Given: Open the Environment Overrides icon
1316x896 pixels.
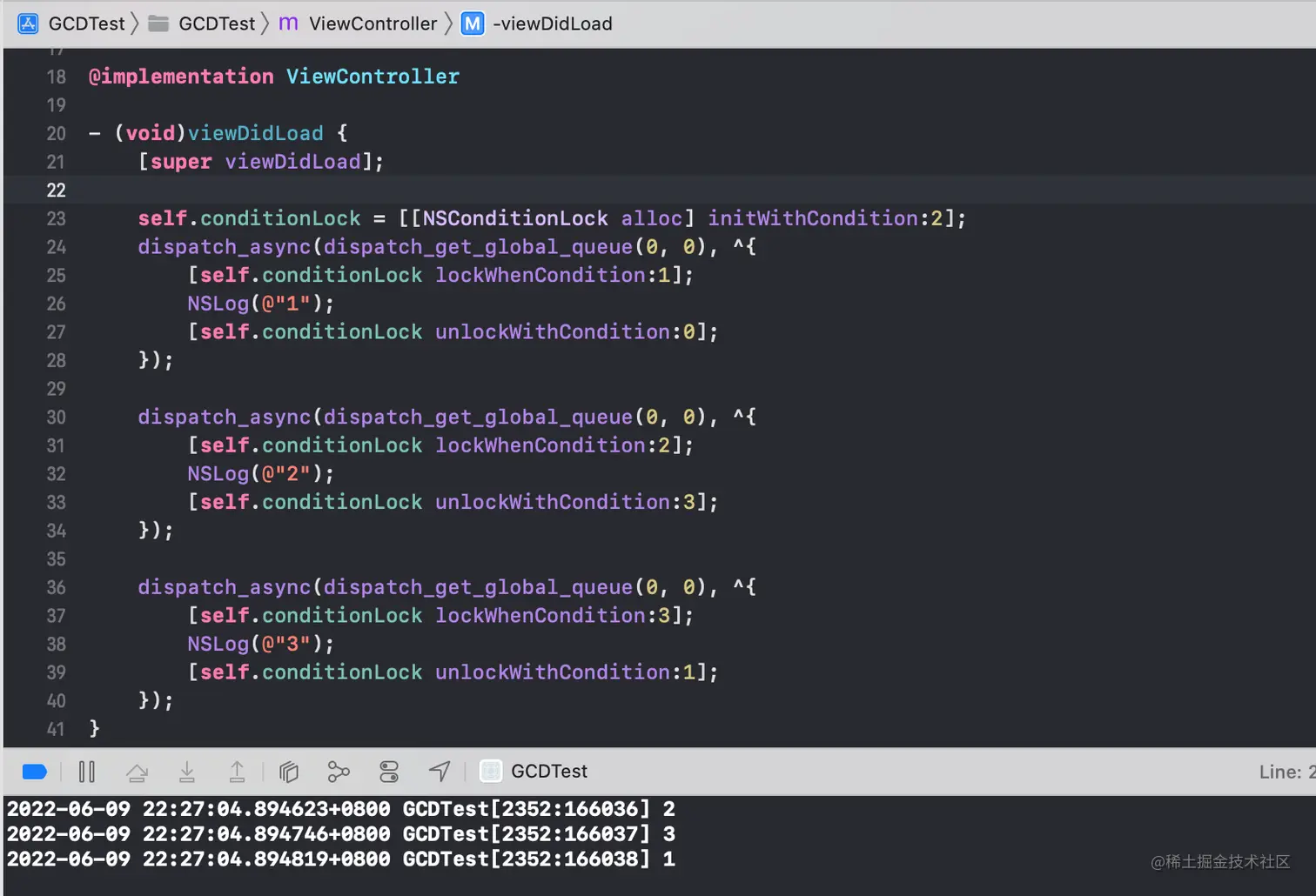Looking at the screenshot, I should (x=389, y=772).
